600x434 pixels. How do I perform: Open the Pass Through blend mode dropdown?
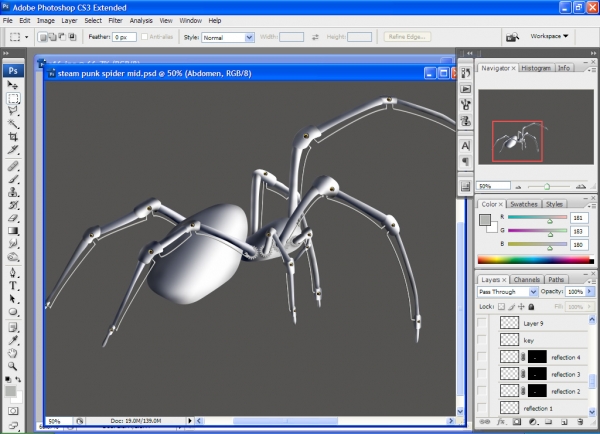pyautogui.click(x=507, y=292)
